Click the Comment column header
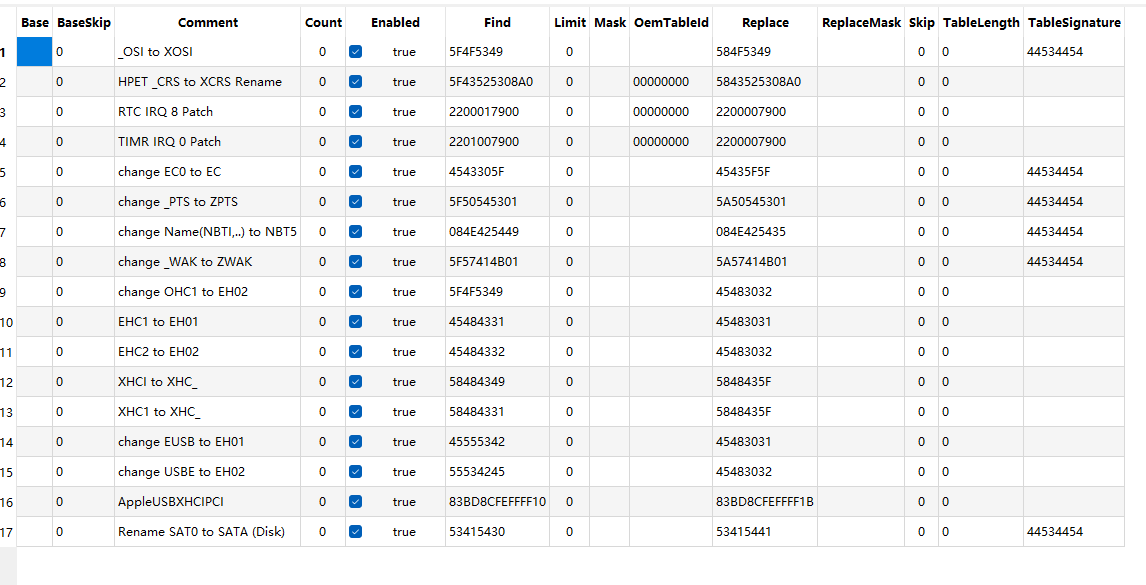 point(208,22)
